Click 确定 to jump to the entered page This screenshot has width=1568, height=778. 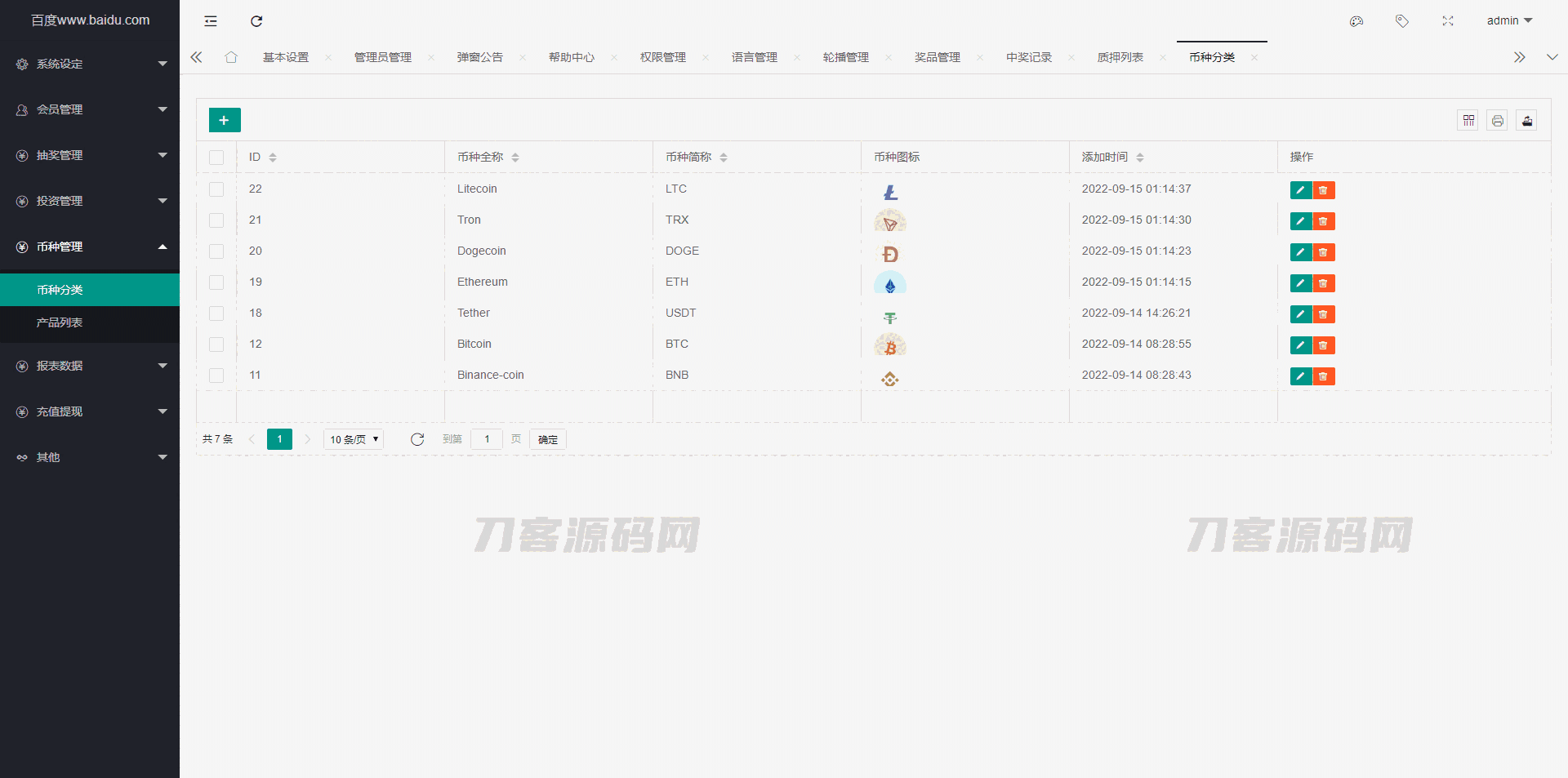coord(547,439)
